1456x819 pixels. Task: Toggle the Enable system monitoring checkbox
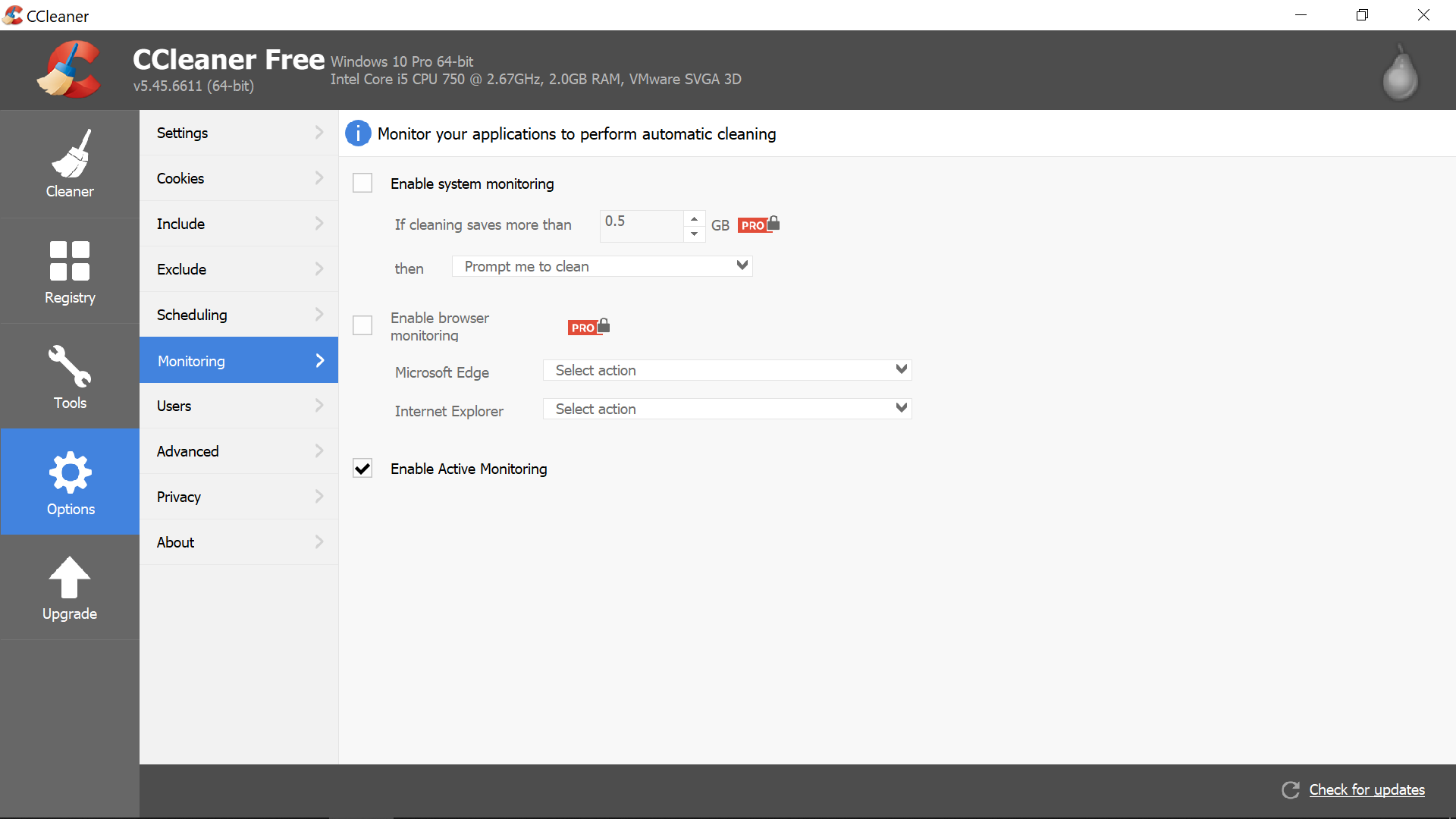[x=362, y=183]
